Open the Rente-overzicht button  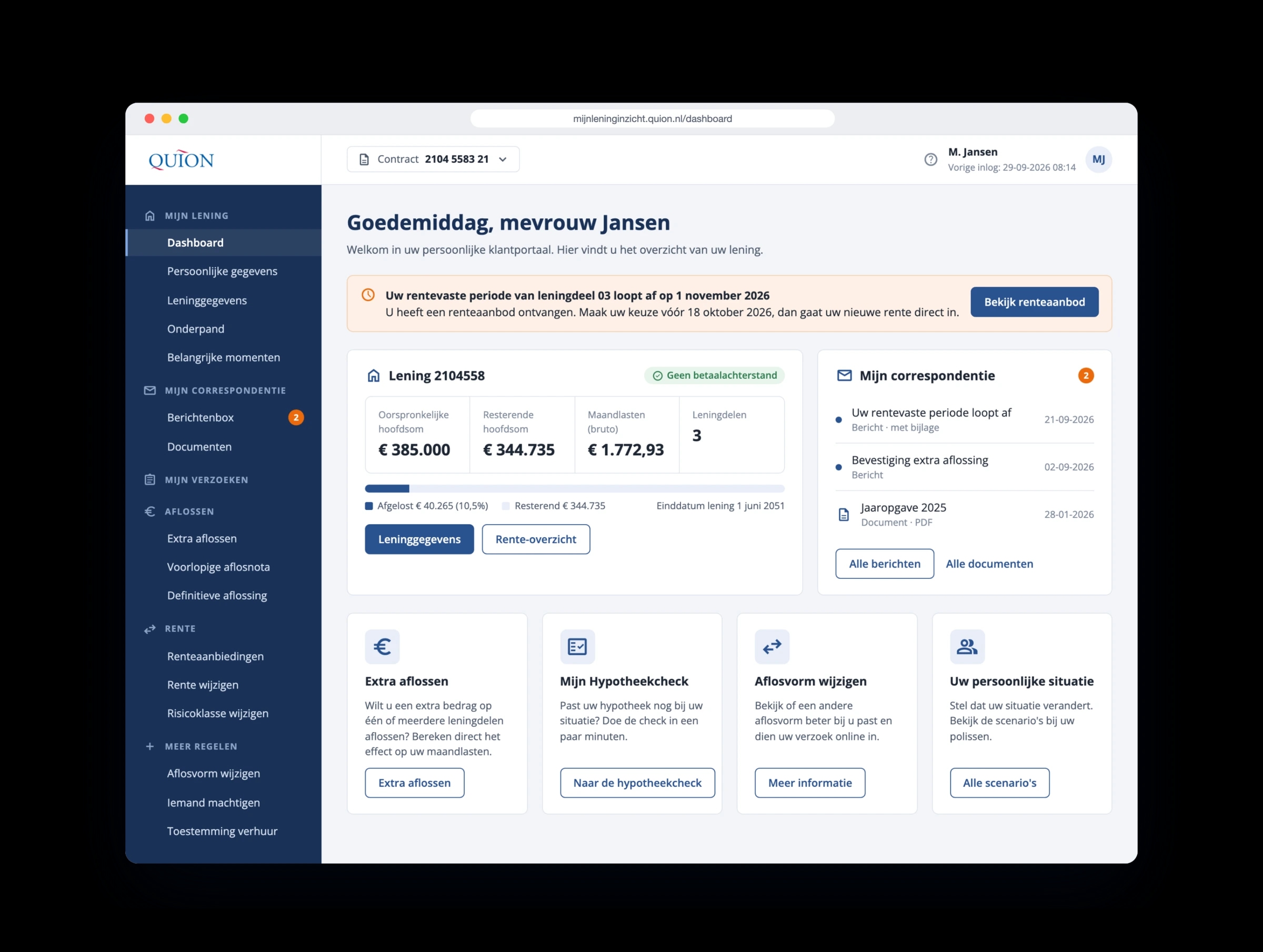[536, 539]
